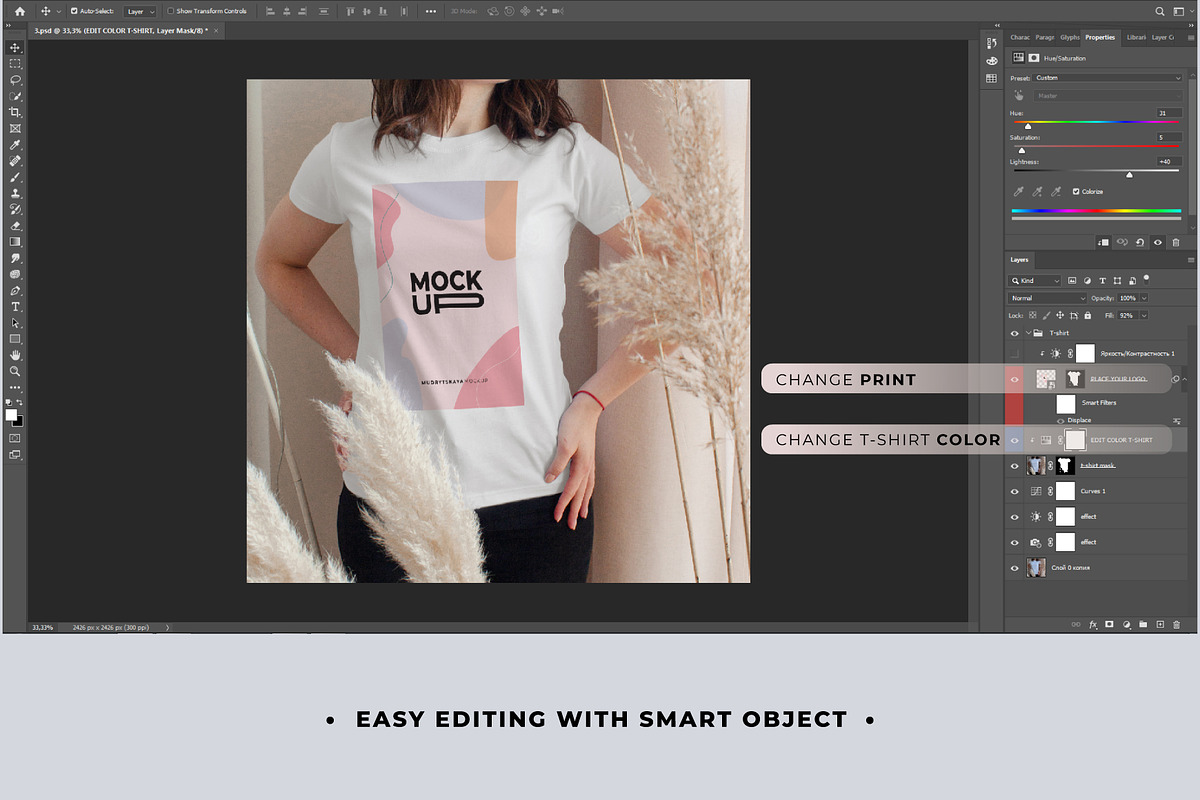This screenshot has width=1200, height=800.
Task: Select the Layers panel tab
Action: click(x=1019, y=260)
